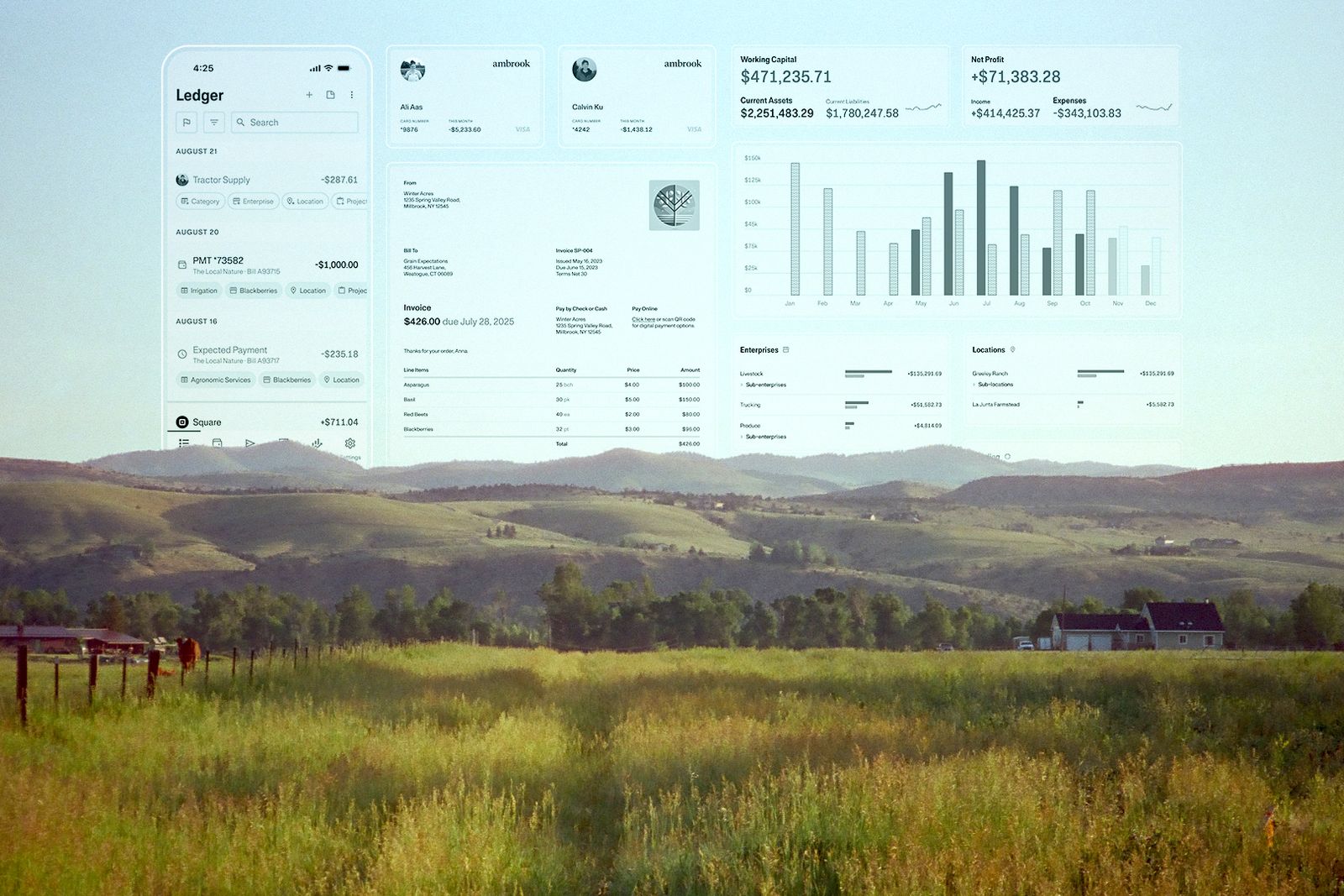This screenshot has width=1344, height=896.
Task: Click the Ledger Search field
Action: pos(295,123)
